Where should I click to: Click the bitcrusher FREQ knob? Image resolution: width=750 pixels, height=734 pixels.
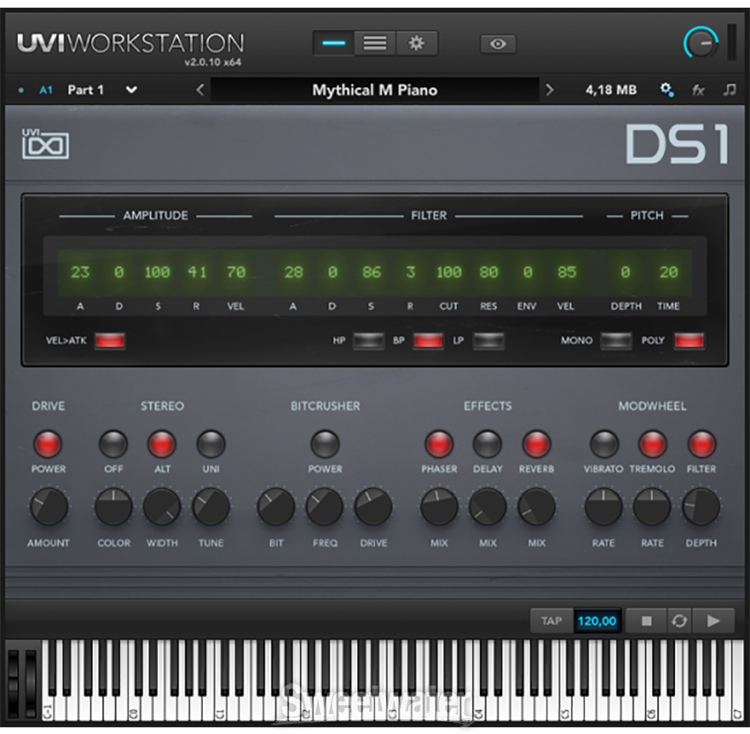tap(325, 507)
